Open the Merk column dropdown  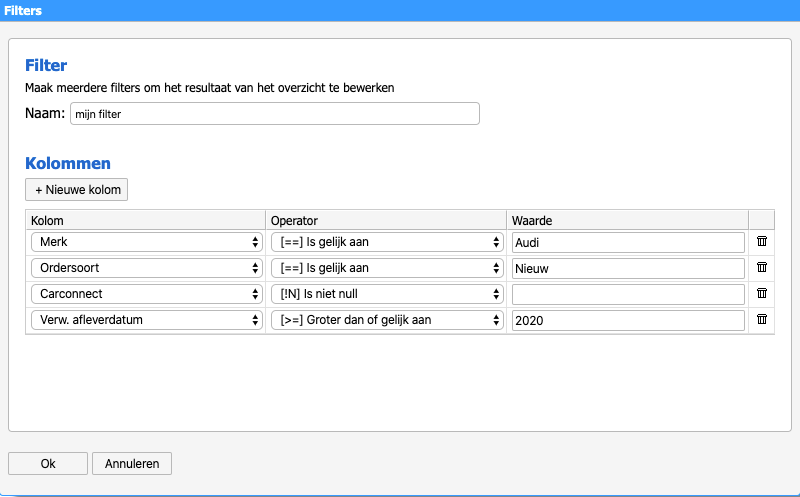click(147, 242)
